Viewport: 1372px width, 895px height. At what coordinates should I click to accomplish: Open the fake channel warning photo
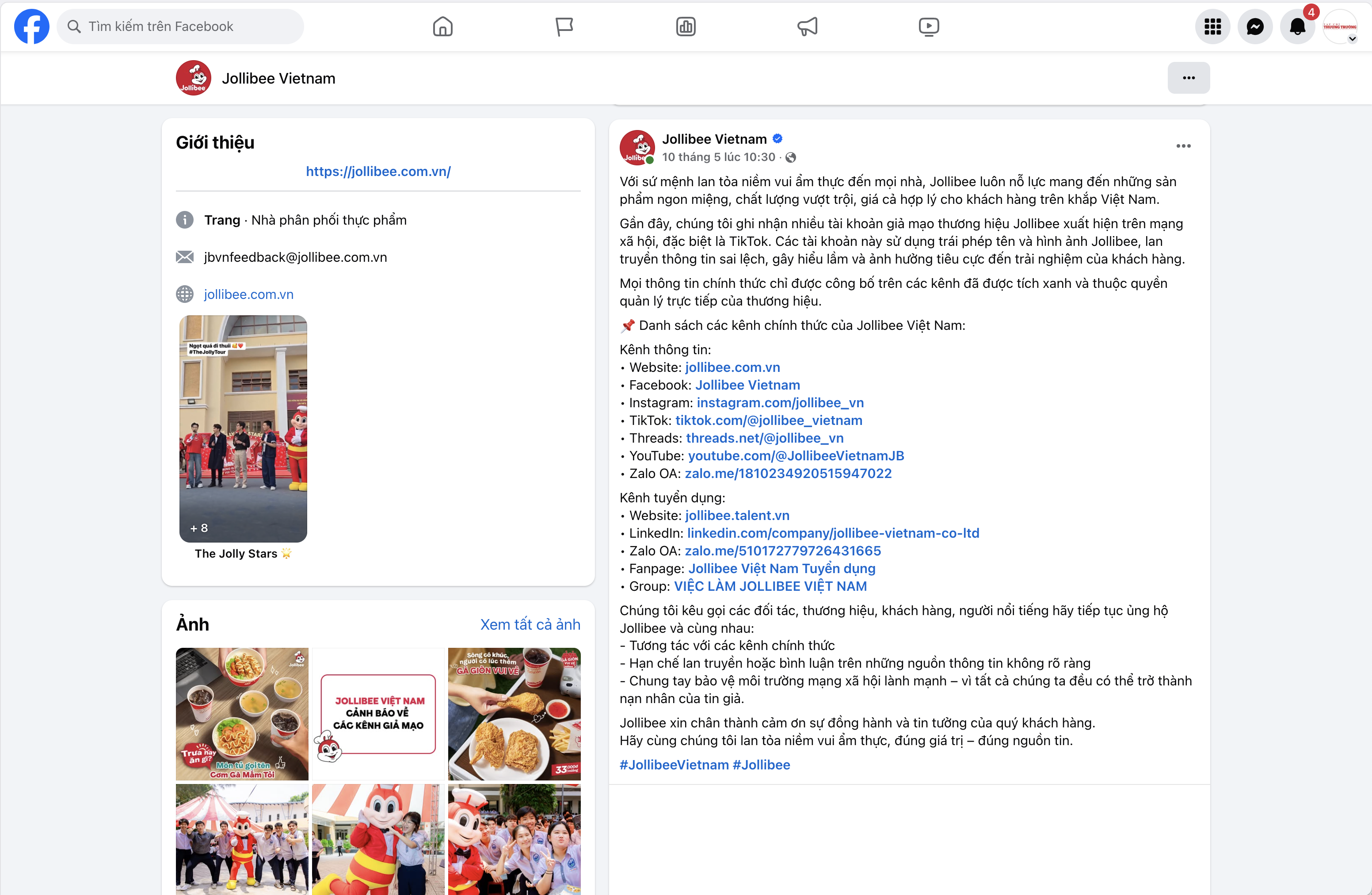[x=378, y=713]
